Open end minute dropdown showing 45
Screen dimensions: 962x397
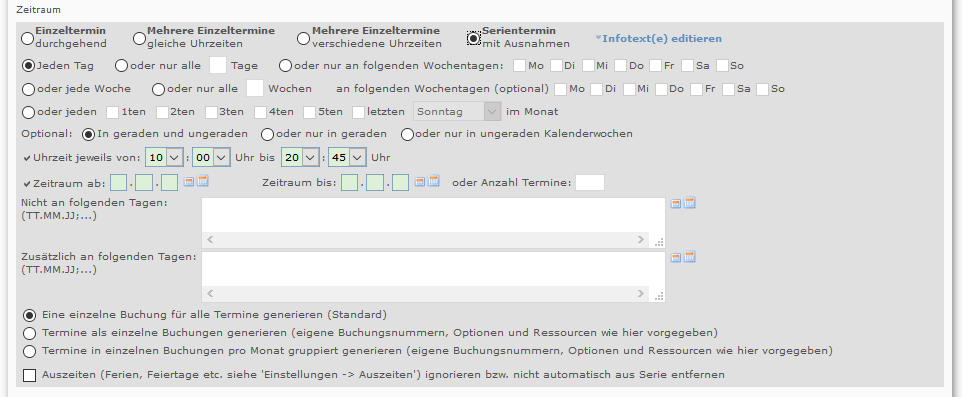(x=347, y=158)
